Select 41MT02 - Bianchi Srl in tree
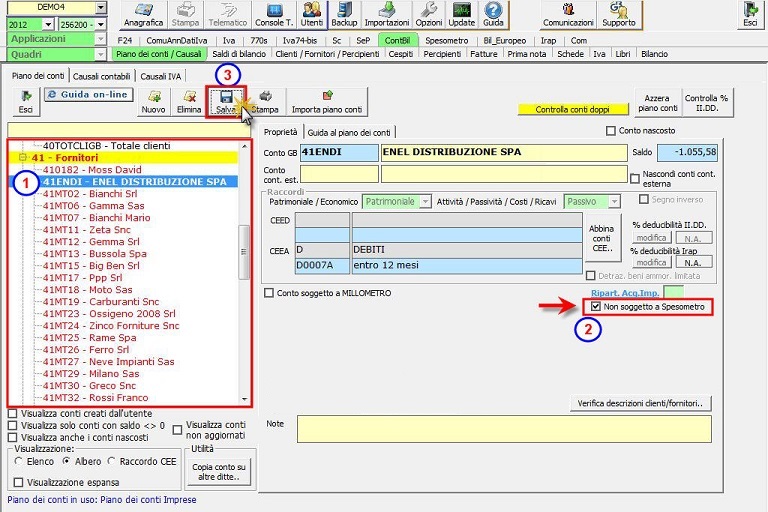 pyautogui.click(x=90, y=194)
